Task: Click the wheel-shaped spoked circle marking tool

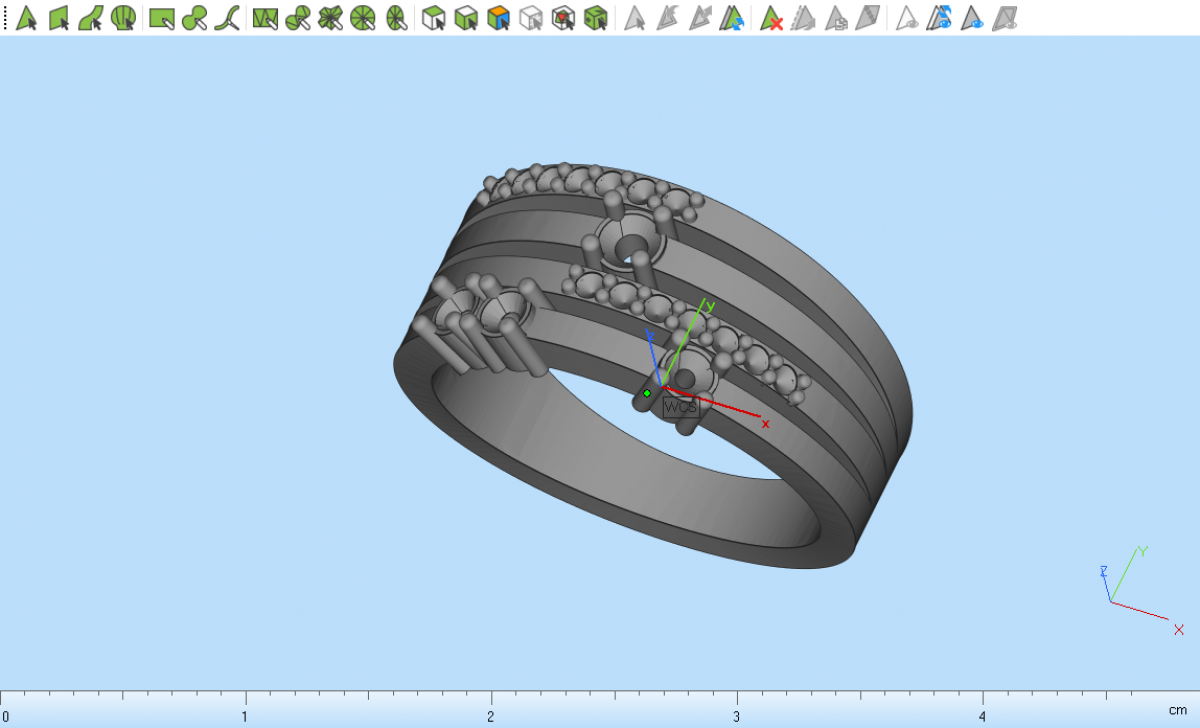Action: [363, 17]
